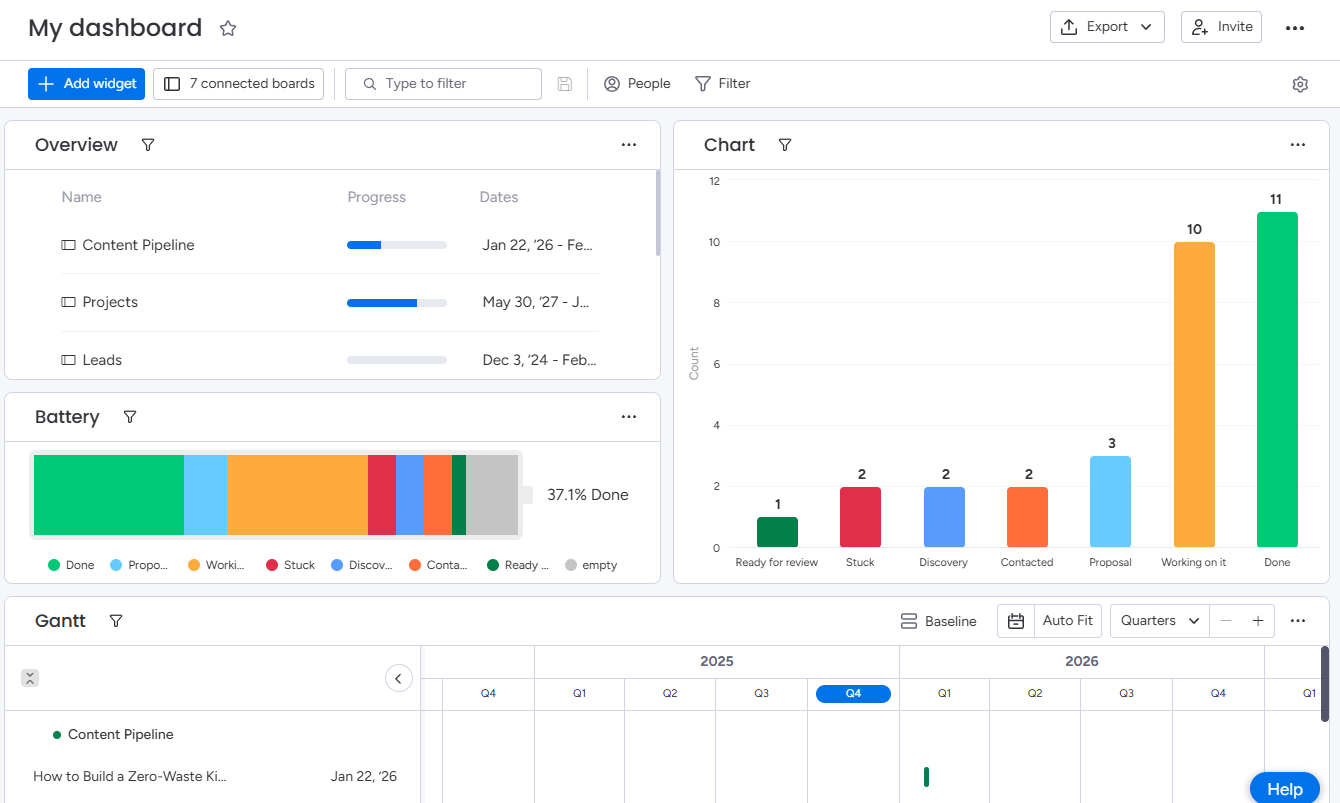Zoom out the Gantt timeline
This screenshot has height=803, width=1340.
coord(1226,621)
